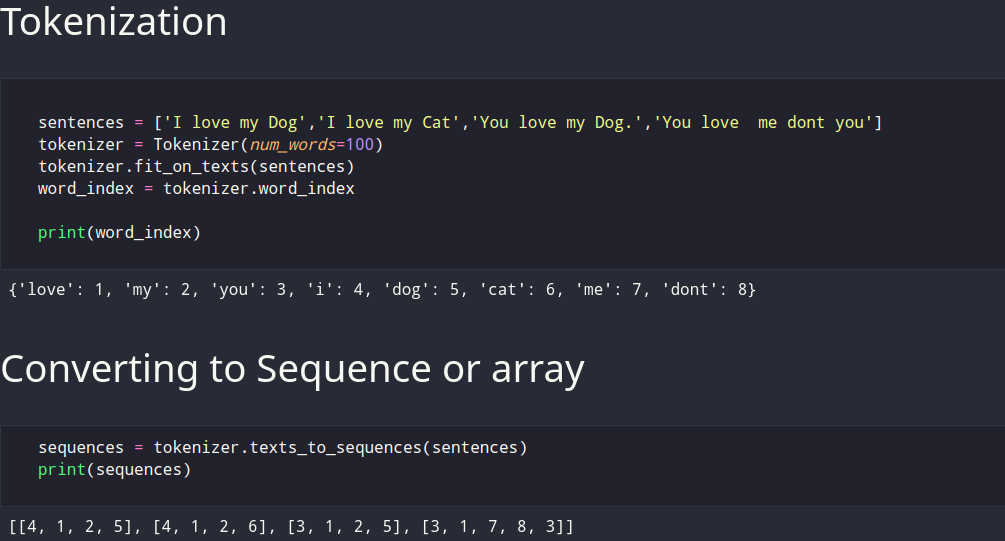
Task: Click the word_index = tokenizer.word_index line
Action: tap(196, 188)
